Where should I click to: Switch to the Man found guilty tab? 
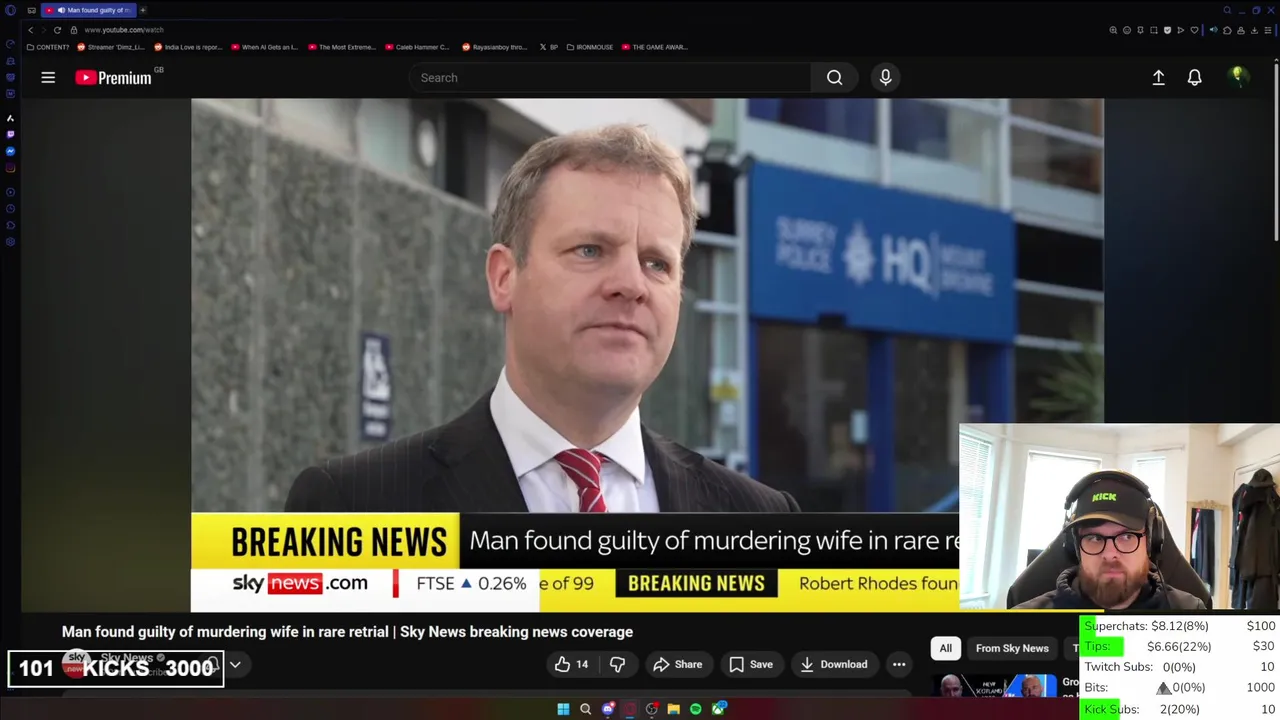pyautogui.click(x=88, y=10)
